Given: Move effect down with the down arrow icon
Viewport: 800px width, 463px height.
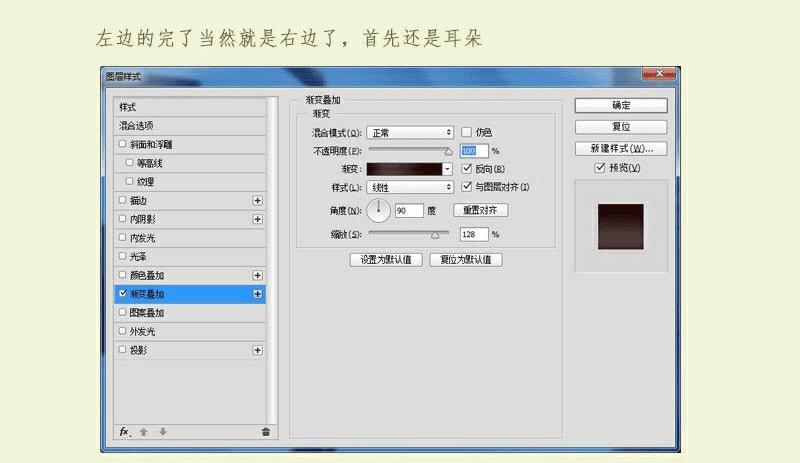Looking at the screenshot, I should coord(163,432).
